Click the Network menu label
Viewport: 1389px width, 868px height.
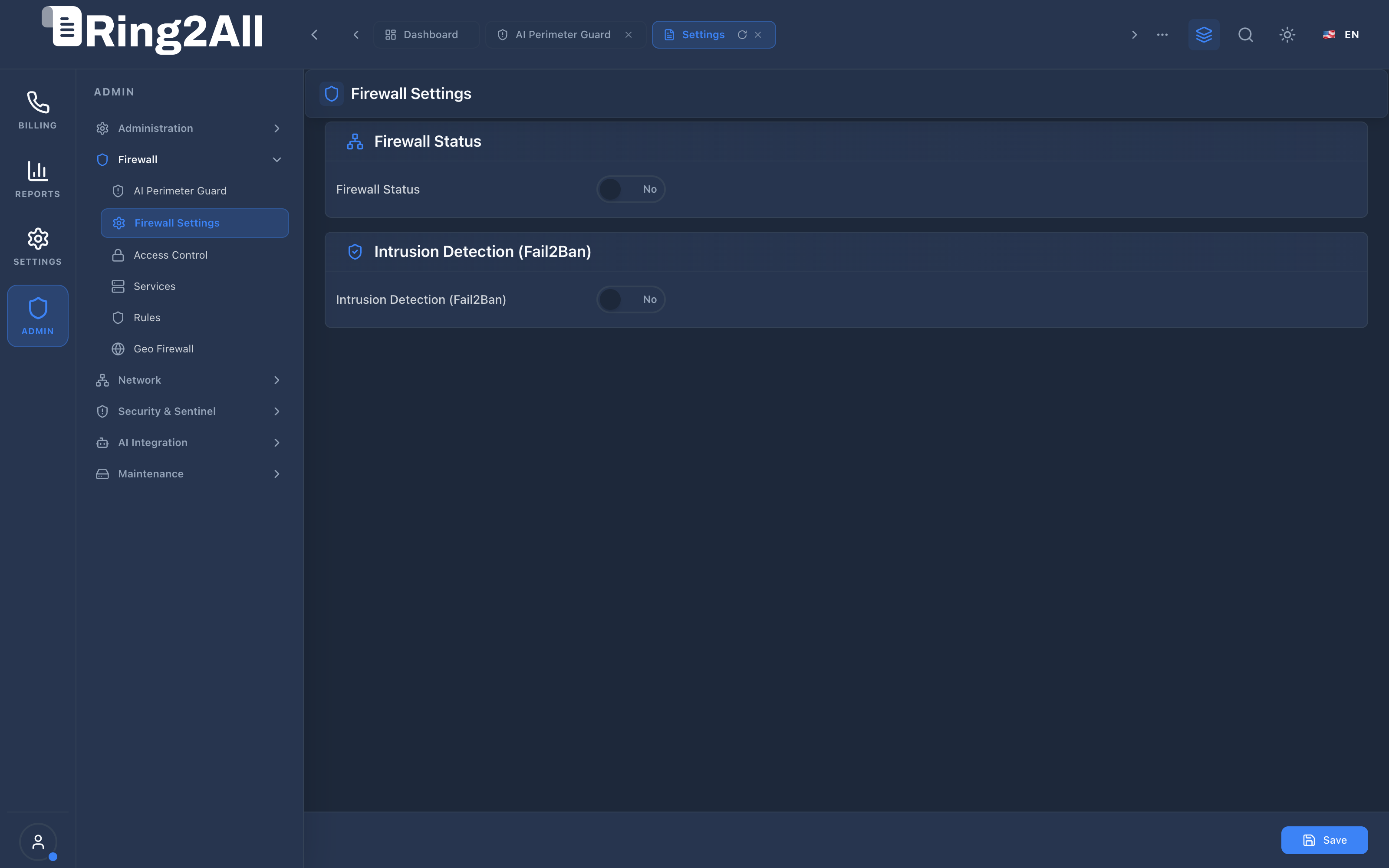pos(139,380)
